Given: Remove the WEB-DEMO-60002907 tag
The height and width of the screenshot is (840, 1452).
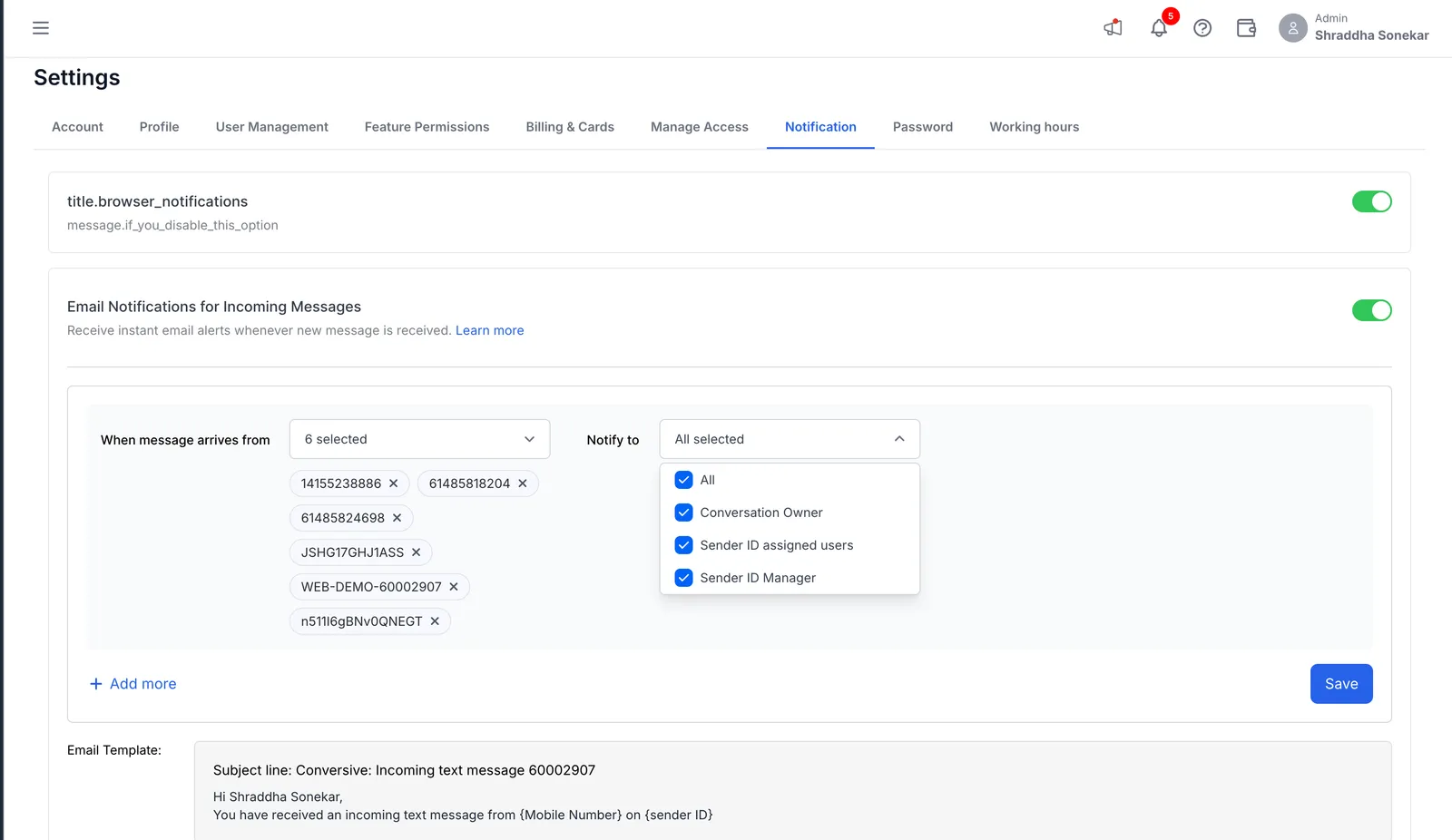Looking at the screenshot, I should pos(454,587).
